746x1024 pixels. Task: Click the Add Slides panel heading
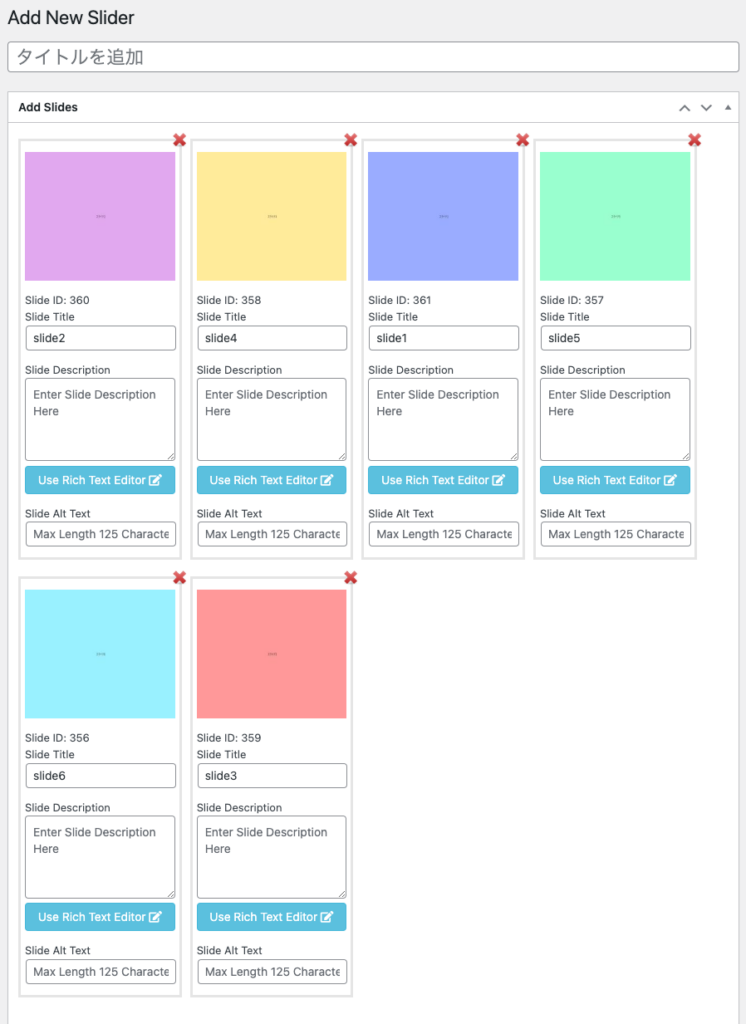48,107
